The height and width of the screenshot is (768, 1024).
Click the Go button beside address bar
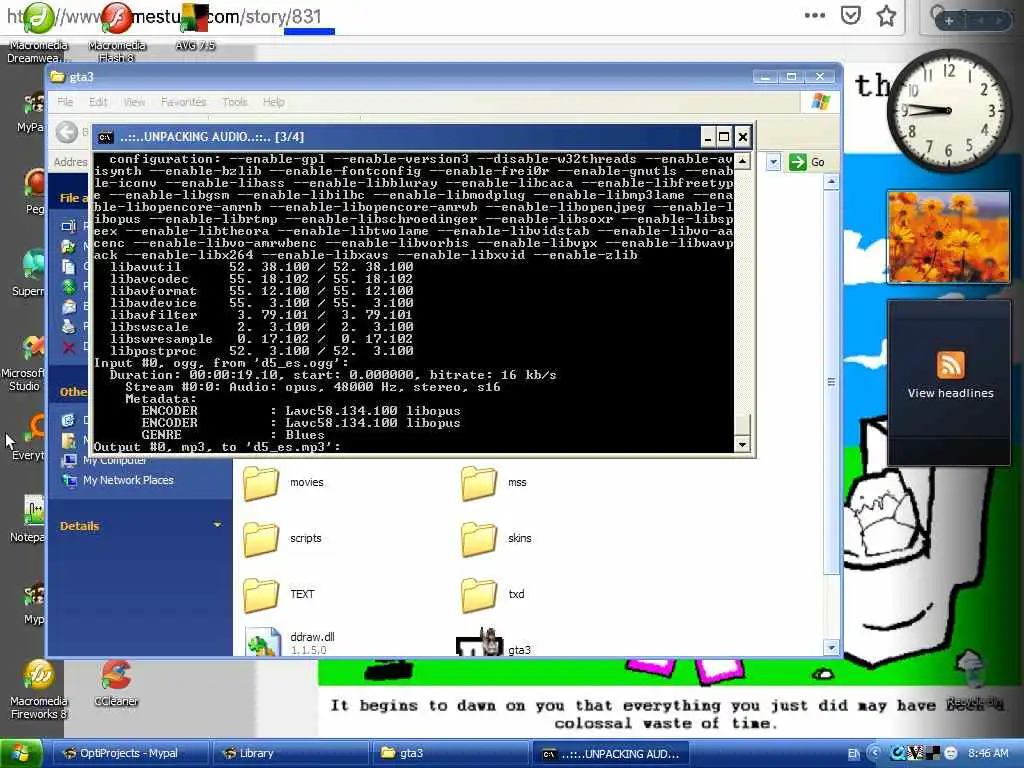click(807, 162)
